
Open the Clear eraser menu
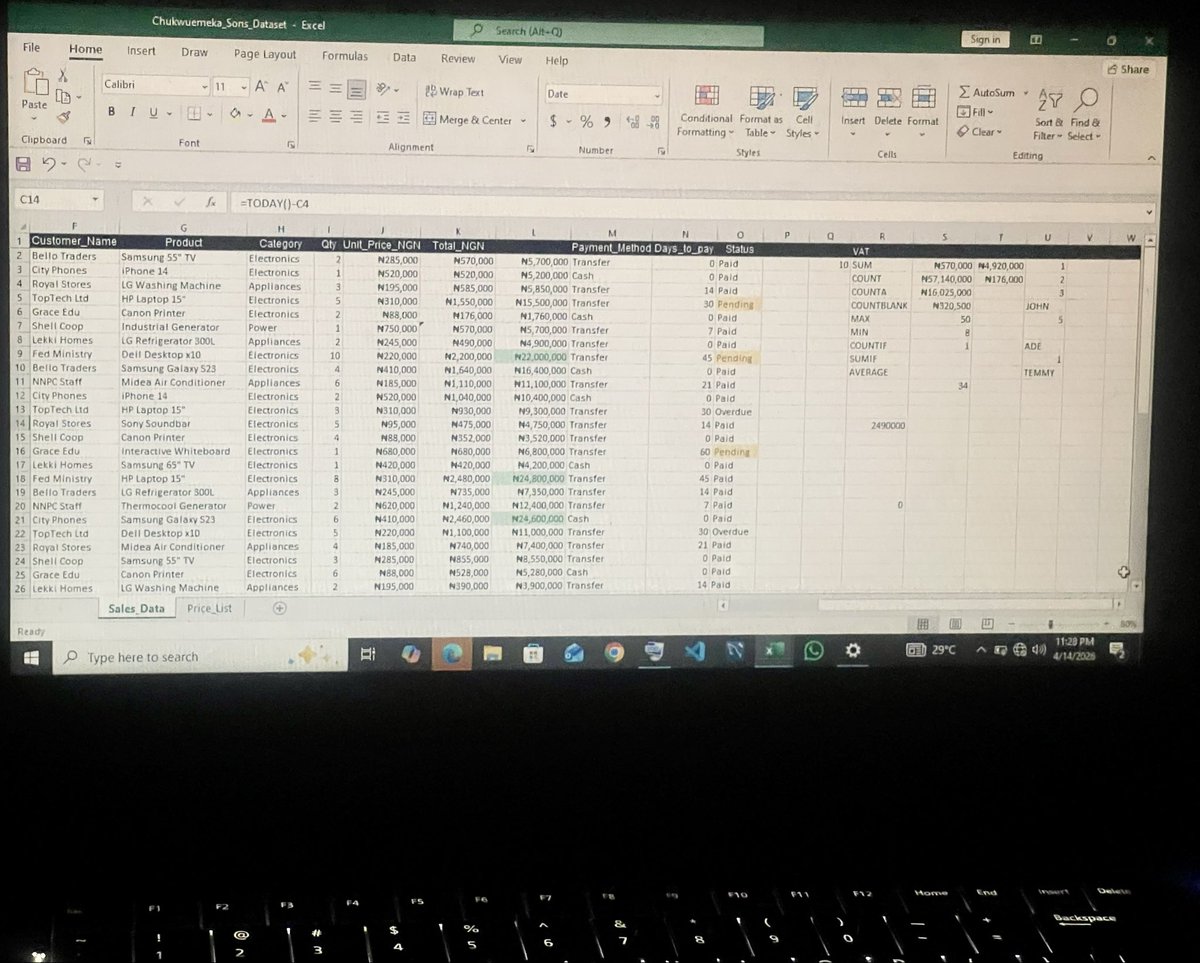tap(977, 131)
